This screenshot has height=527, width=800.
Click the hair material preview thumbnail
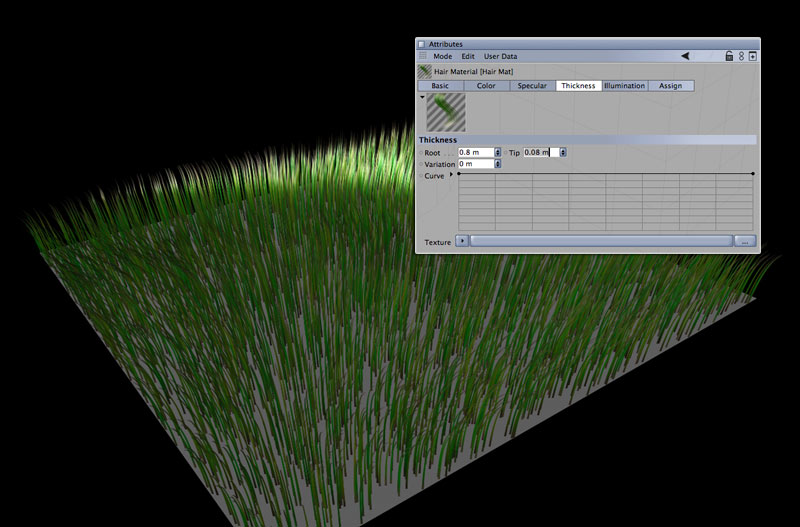(x=445, y=113)
